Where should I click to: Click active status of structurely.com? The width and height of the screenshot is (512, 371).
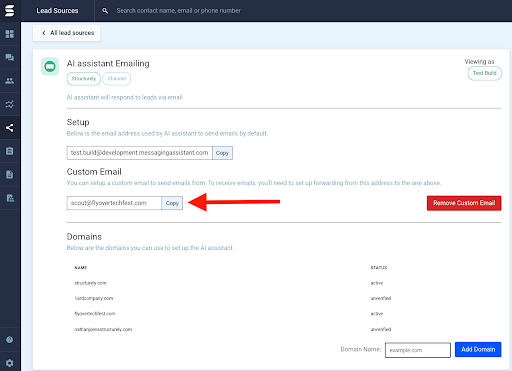[377, 283]
